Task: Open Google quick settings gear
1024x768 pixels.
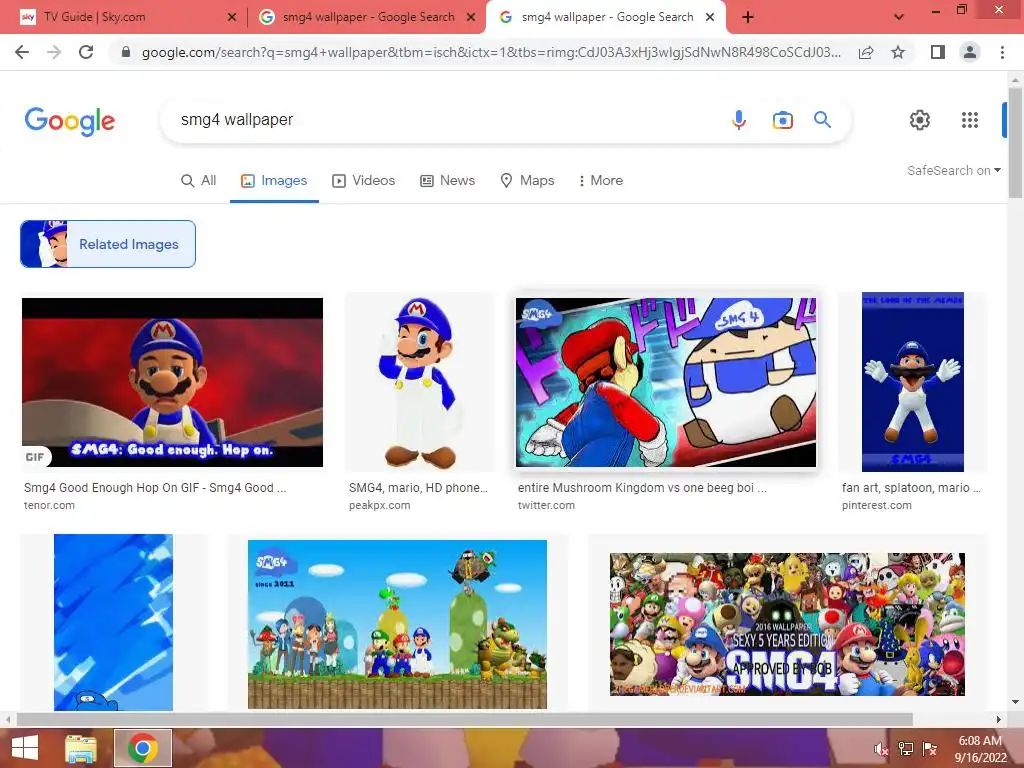Action: coord(920,120)
